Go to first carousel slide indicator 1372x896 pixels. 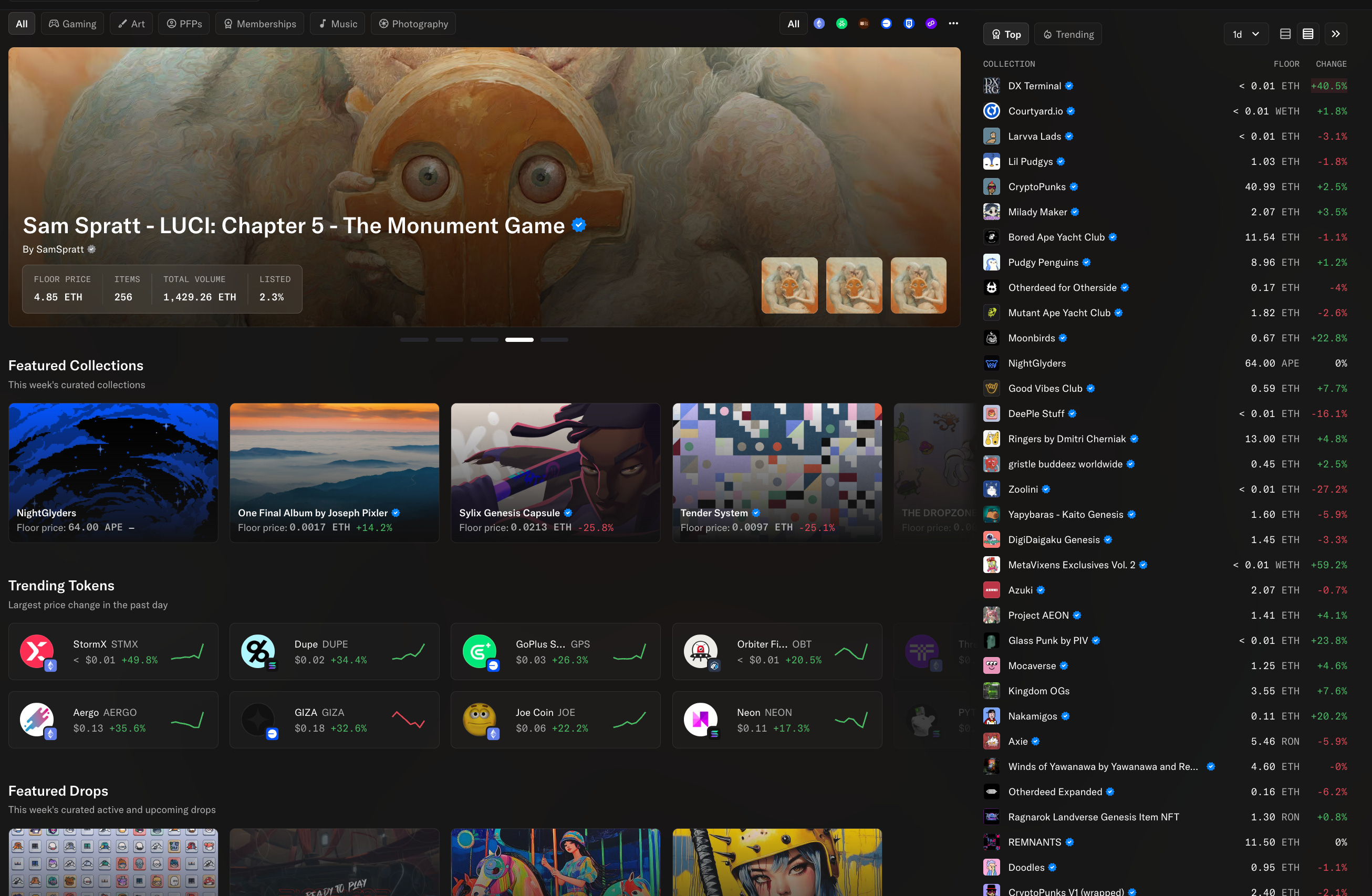tap(414, 340)
